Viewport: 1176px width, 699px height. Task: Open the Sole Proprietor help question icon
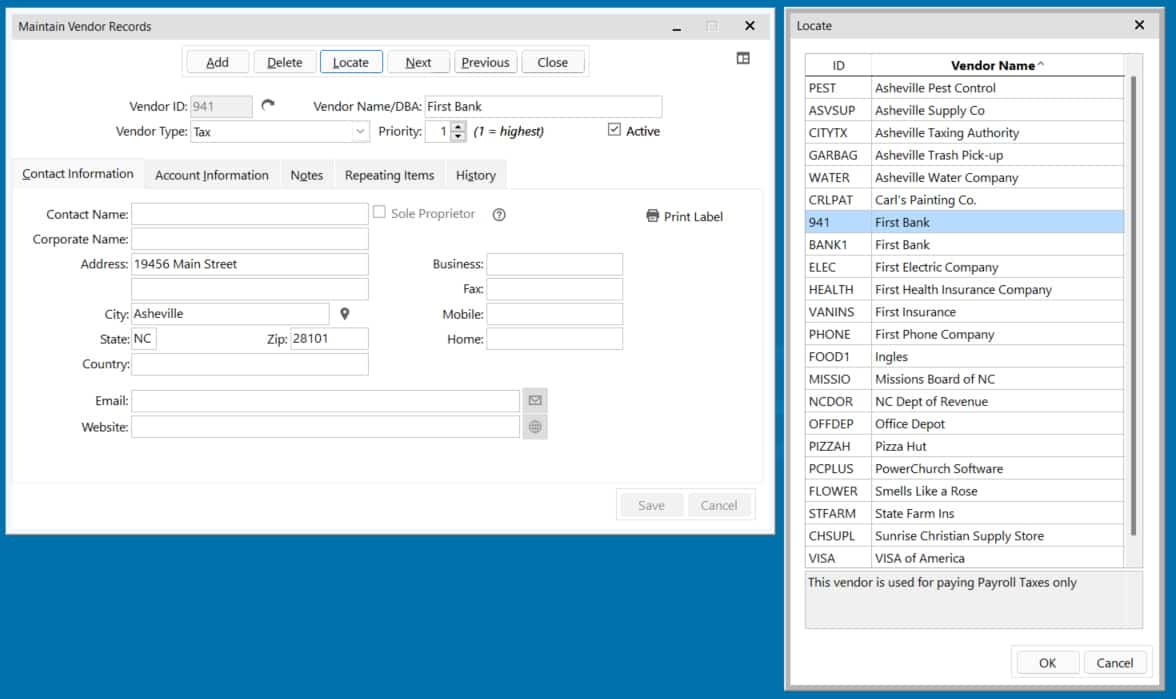(x=499, y=214)
